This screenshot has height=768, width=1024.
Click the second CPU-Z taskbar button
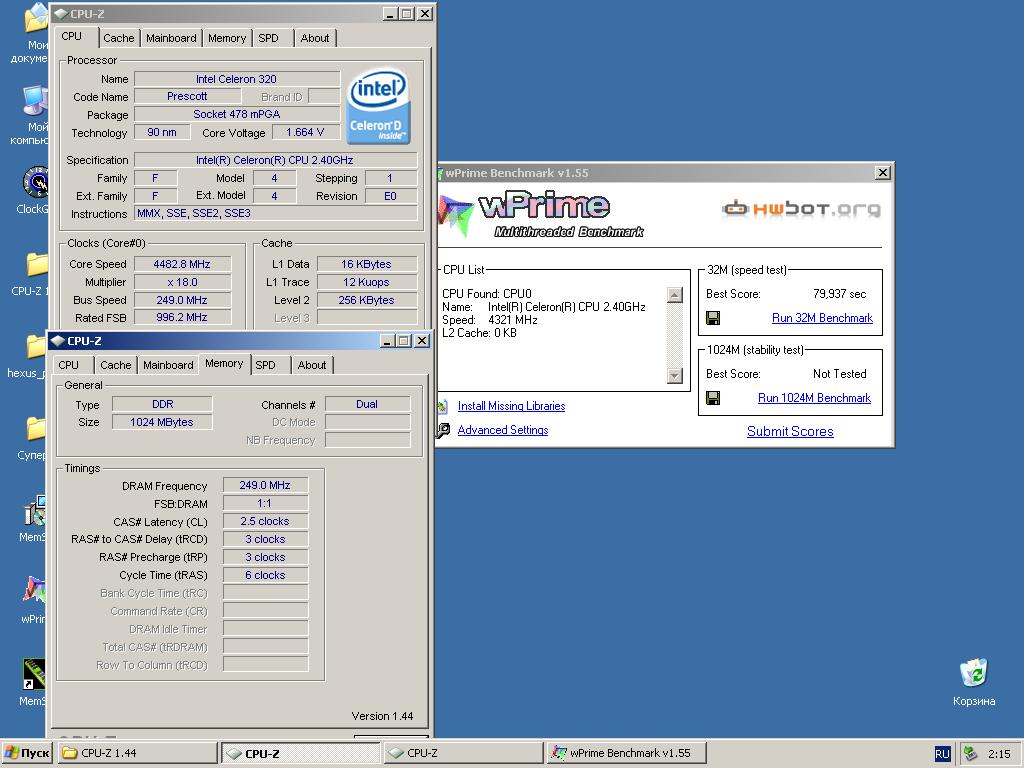coord(462,753)
